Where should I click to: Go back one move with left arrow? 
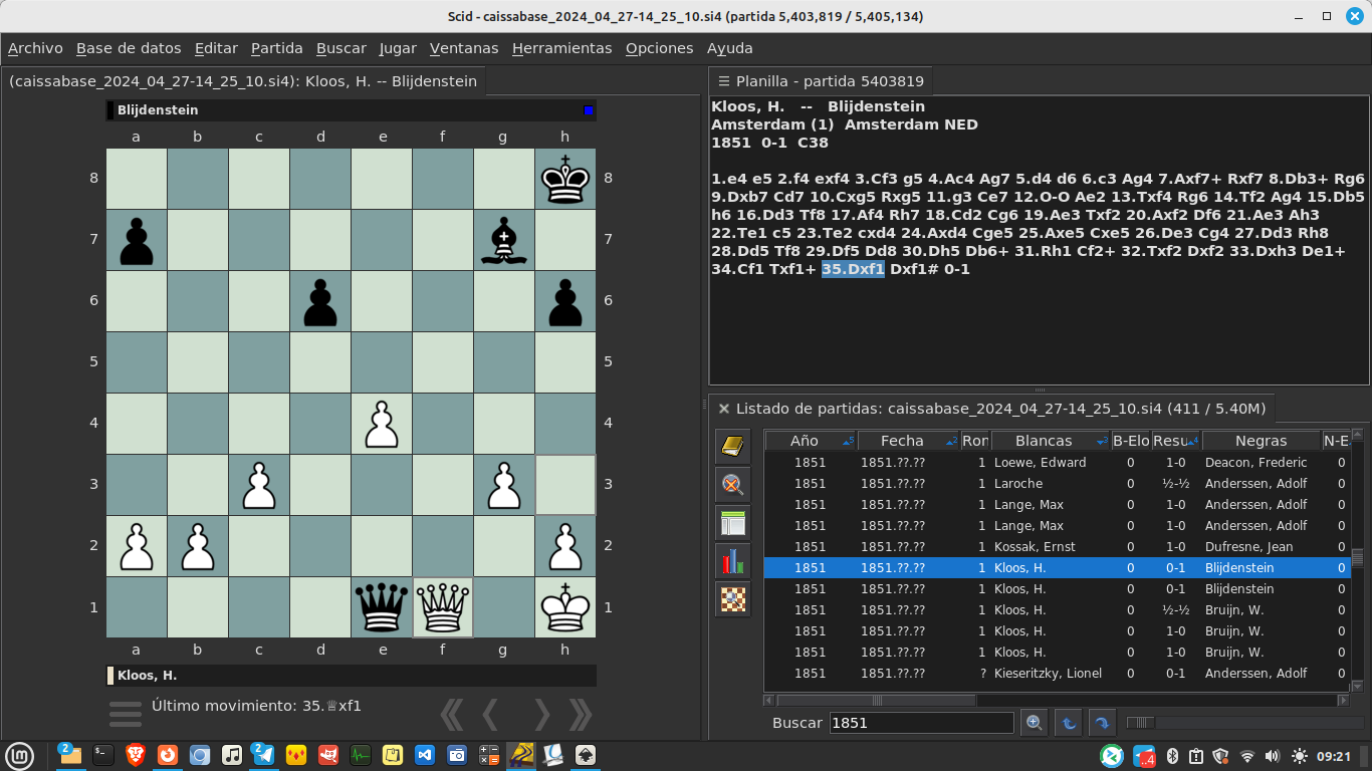(x=491, y=714)
